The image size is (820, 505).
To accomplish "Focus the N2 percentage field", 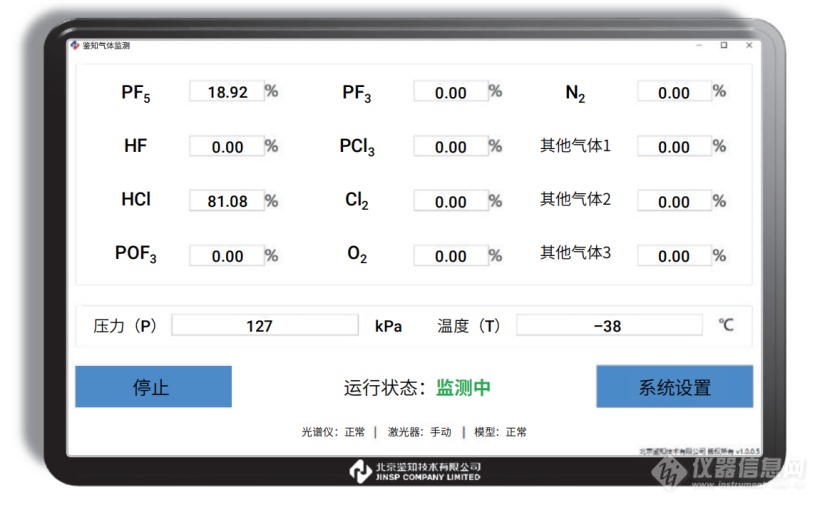I will tap(673, 93).
